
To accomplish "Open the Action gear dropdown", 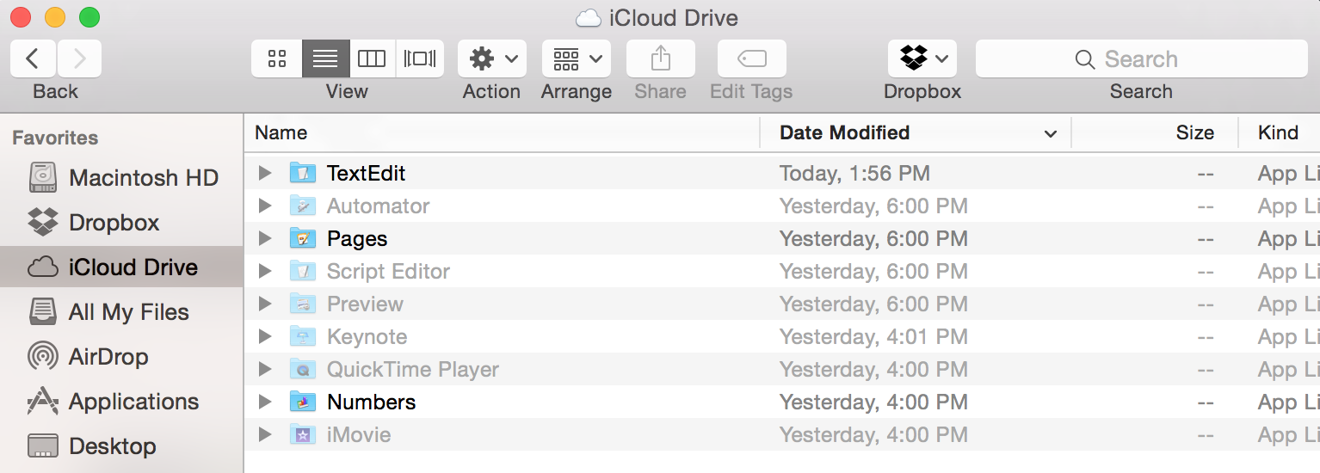I will coord(492,59).
